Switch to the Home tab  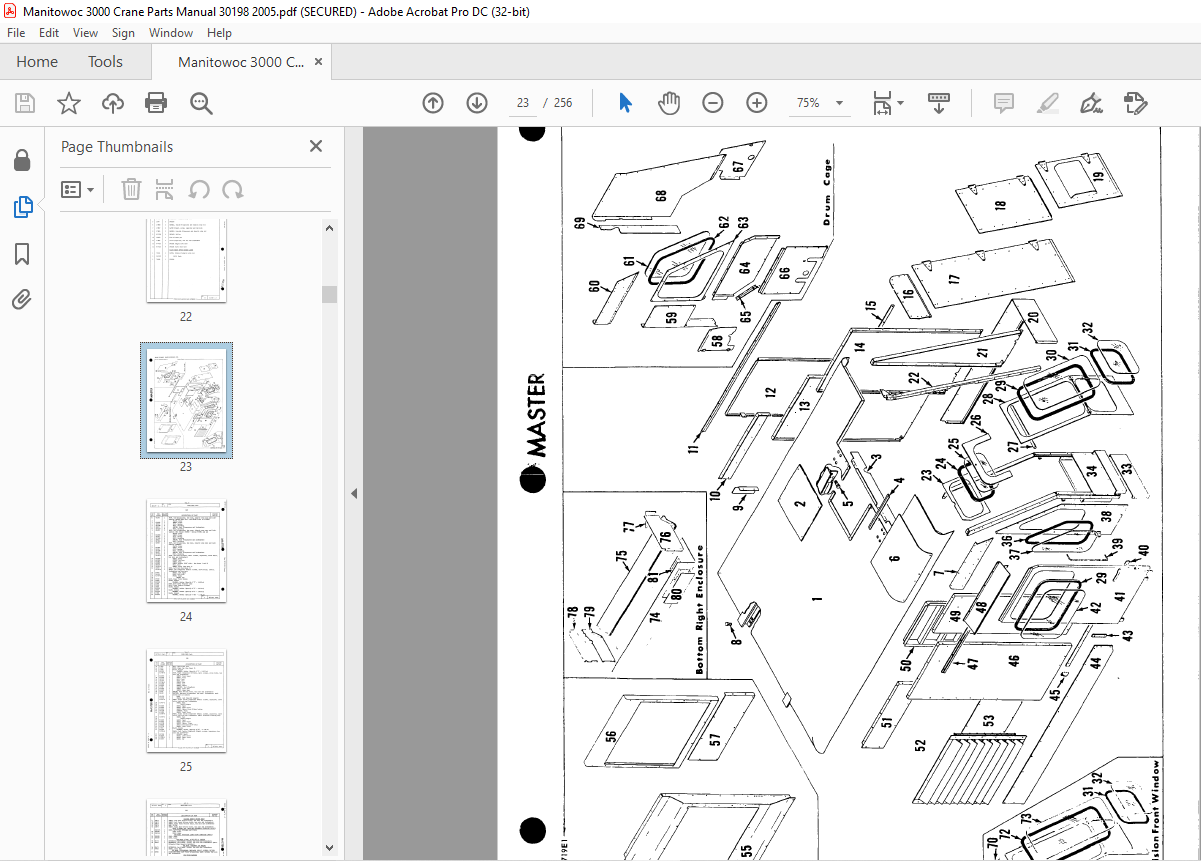pyautogui.click(x=37, y=62)
